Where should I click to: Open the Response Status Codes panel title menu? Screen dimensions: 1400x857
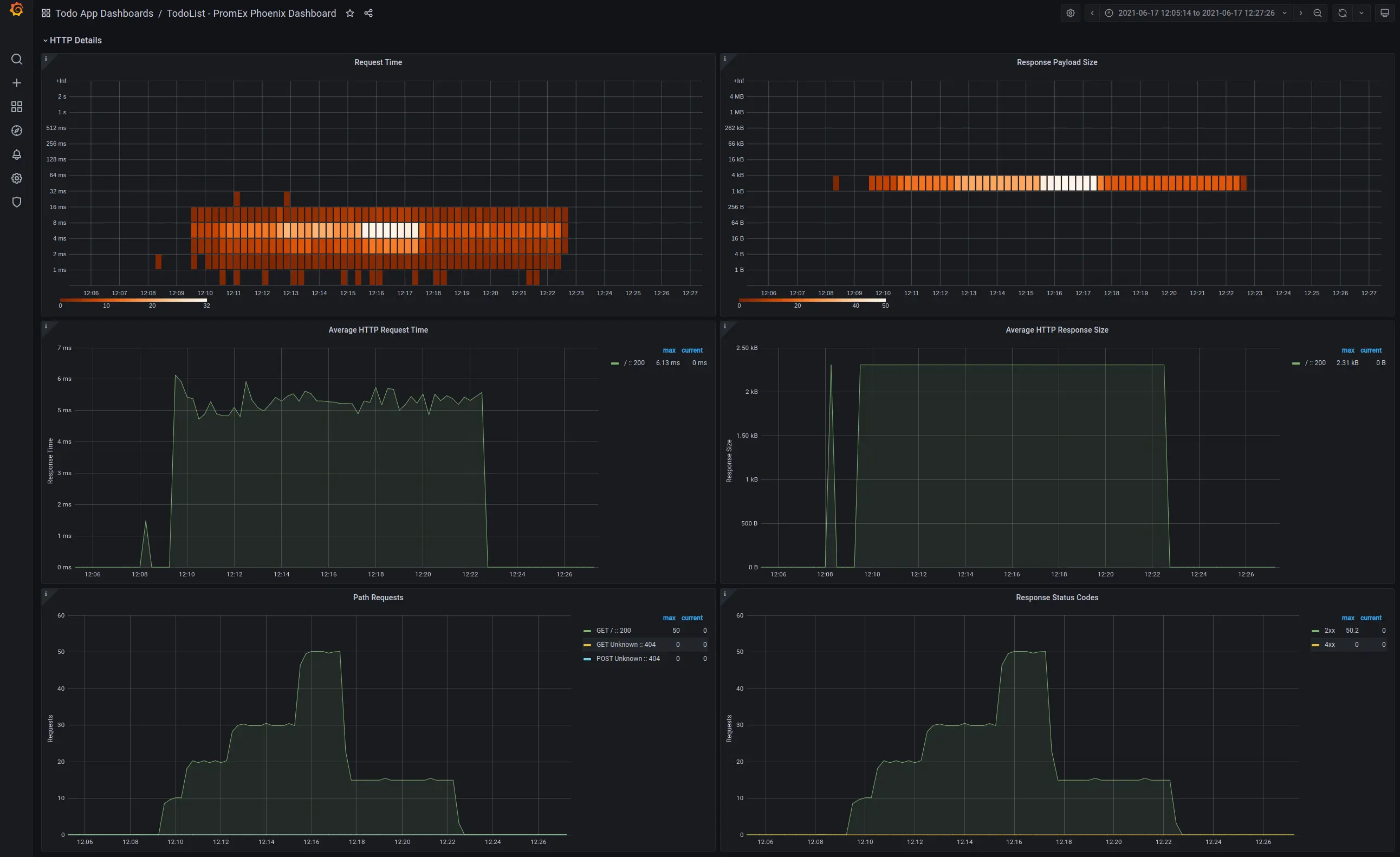pos(1057,598)
